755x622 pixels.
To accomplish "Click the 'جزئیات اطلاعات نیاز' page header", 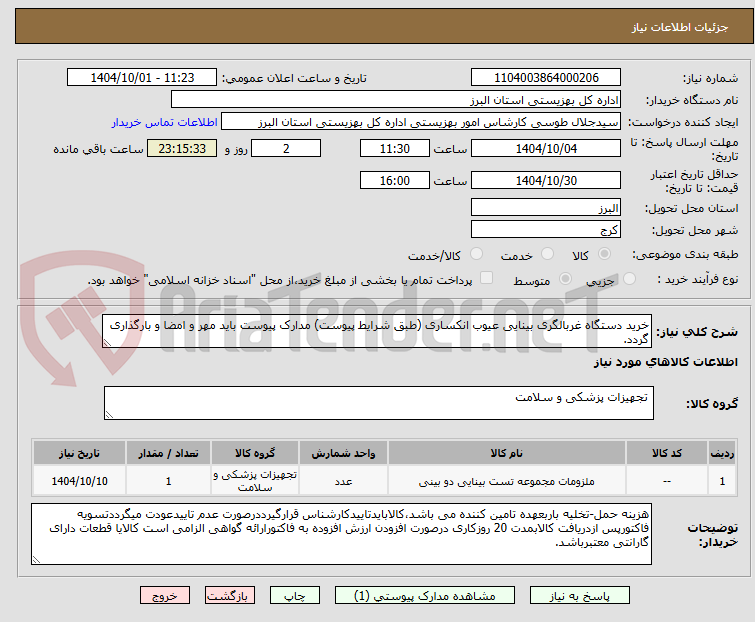I will pos(679,27).
